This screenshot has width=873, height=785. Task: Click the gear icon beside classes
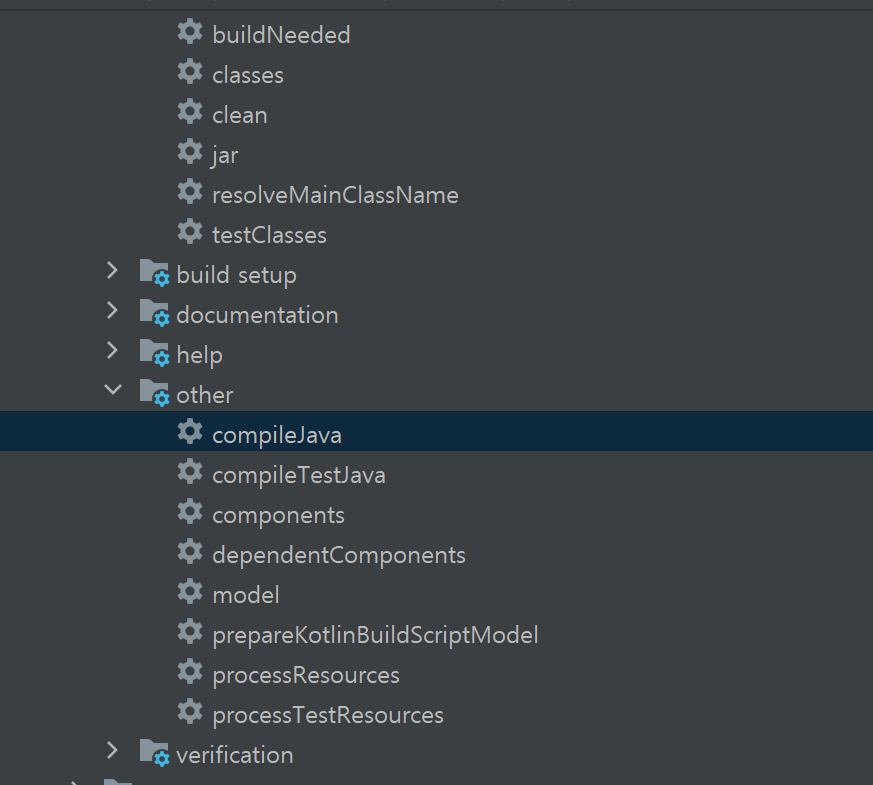click(x=190, y=72)
